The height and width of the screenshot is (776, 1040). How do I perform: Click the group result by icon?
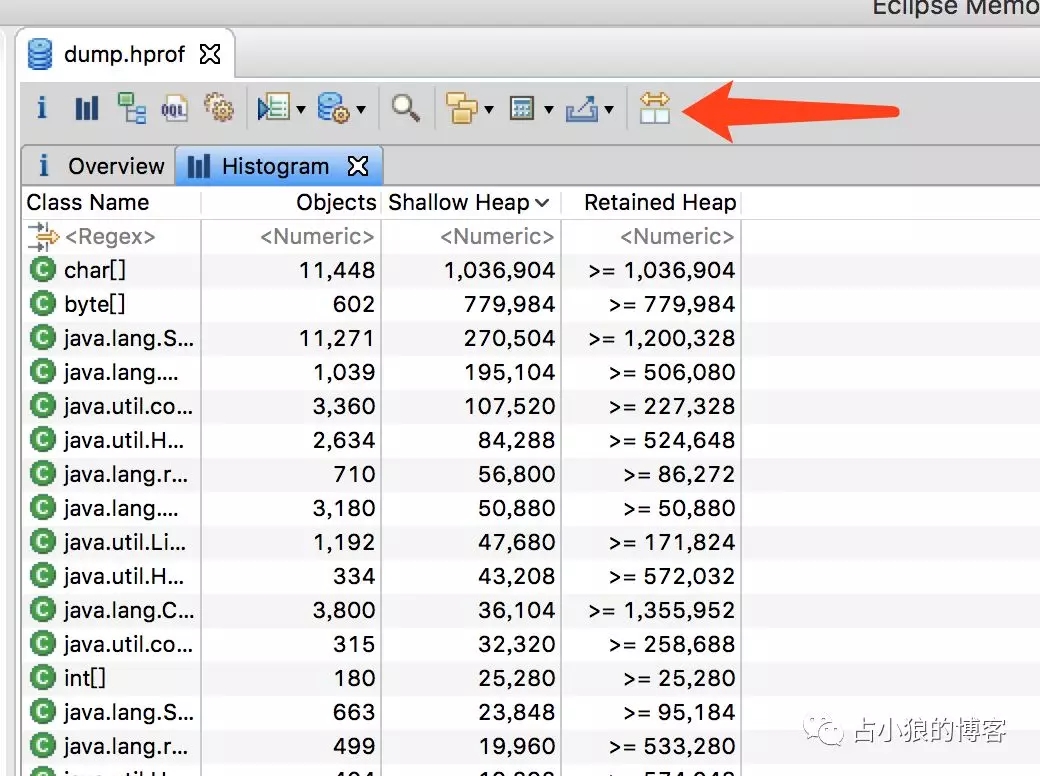point(462,108)
